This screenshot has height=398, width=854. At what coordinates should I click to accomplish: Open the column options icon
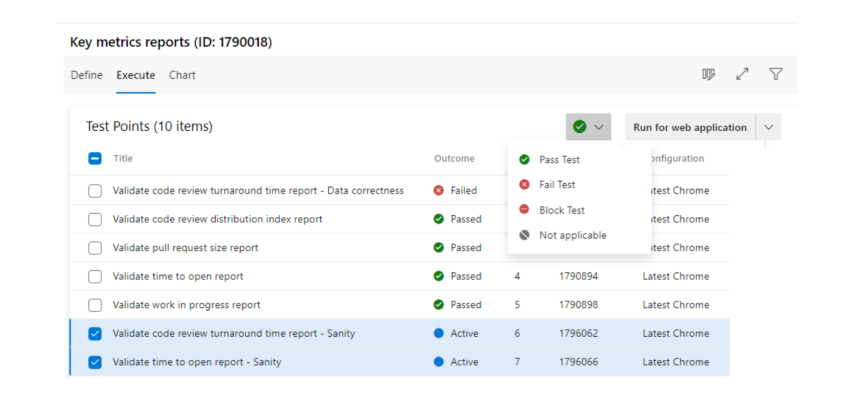pyautogui.click(x=708, y=75)
